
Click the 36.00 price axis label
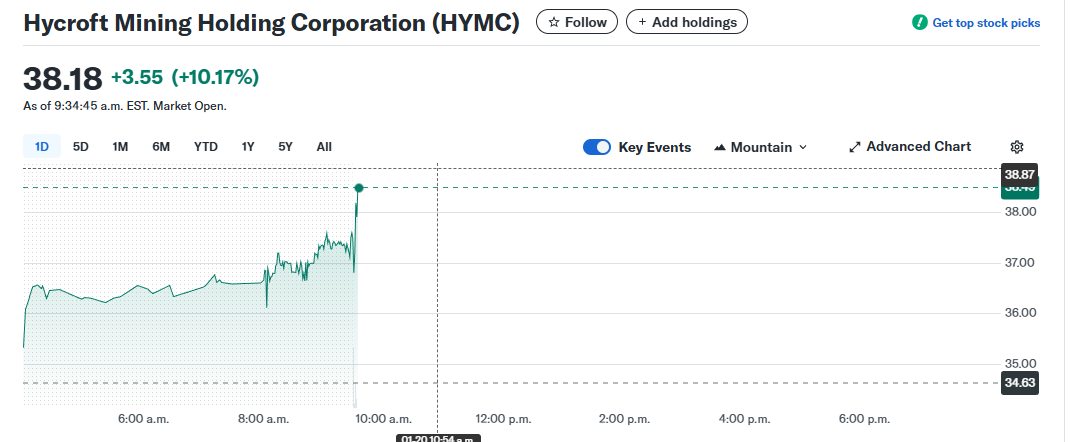1021,313
